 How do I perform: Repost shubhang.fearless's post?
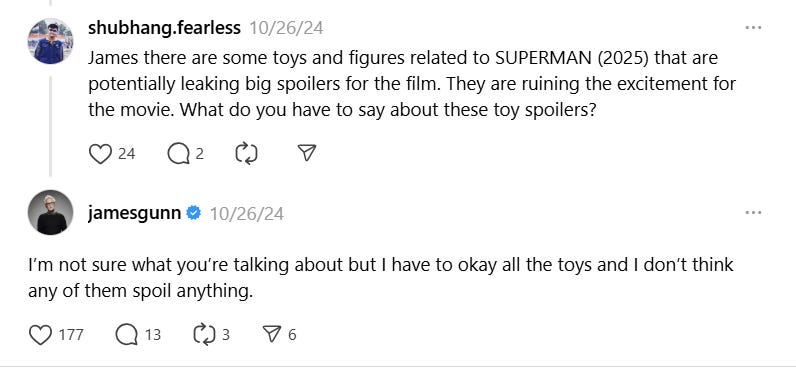tap(247, 154)
